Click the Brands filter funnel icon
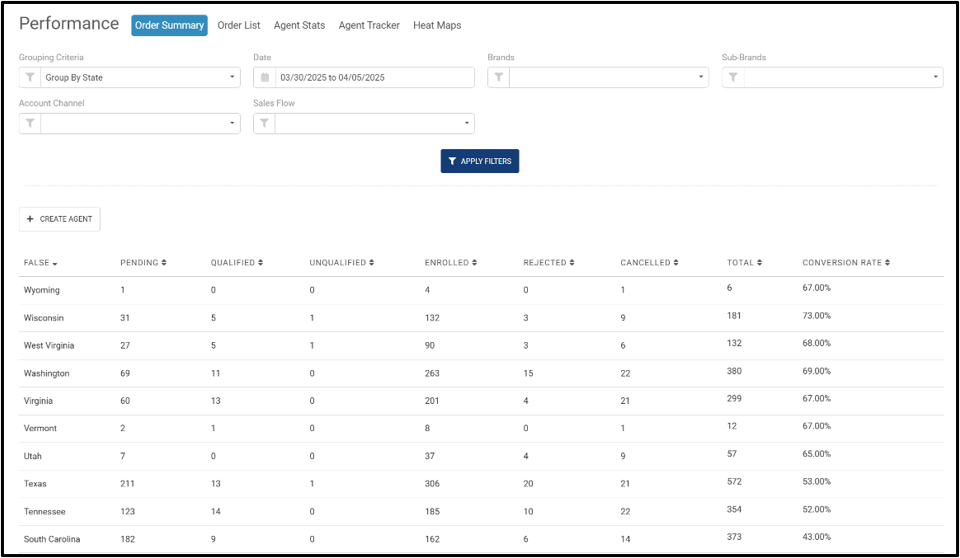Image resolution: width=960 pixels, height=558 pixels. click(498, 78)
